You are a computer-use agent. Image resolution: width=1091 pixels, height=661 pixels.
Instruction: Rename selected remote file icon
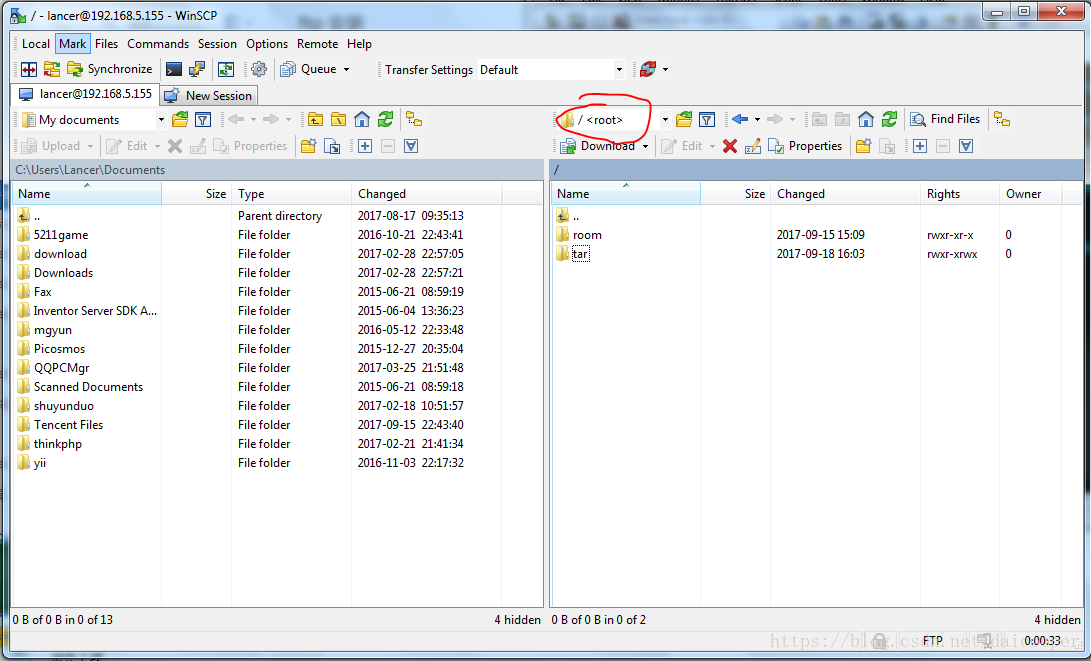click(753, 146)
